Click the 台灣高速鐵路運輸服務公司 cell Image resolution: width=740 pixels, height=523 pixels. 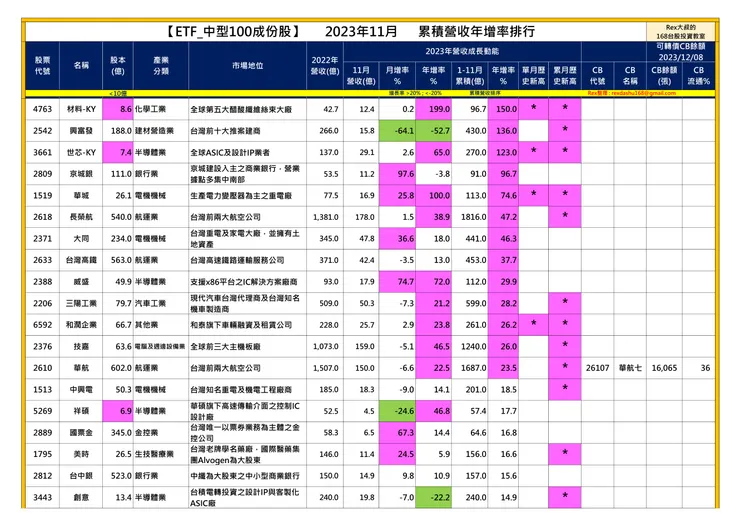[247, 260]
